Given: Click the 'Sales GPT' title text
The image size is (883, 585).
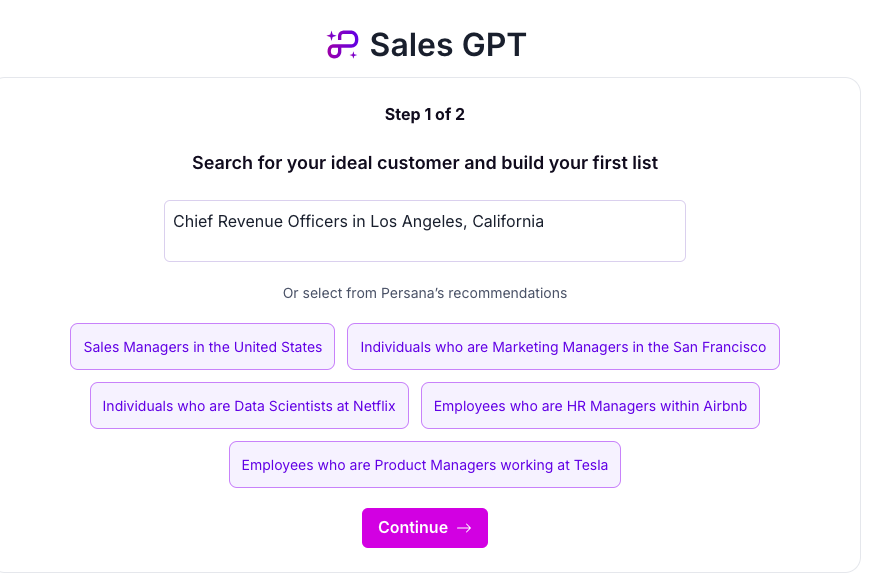Looking at the screenshot, I should coord(447,44).
